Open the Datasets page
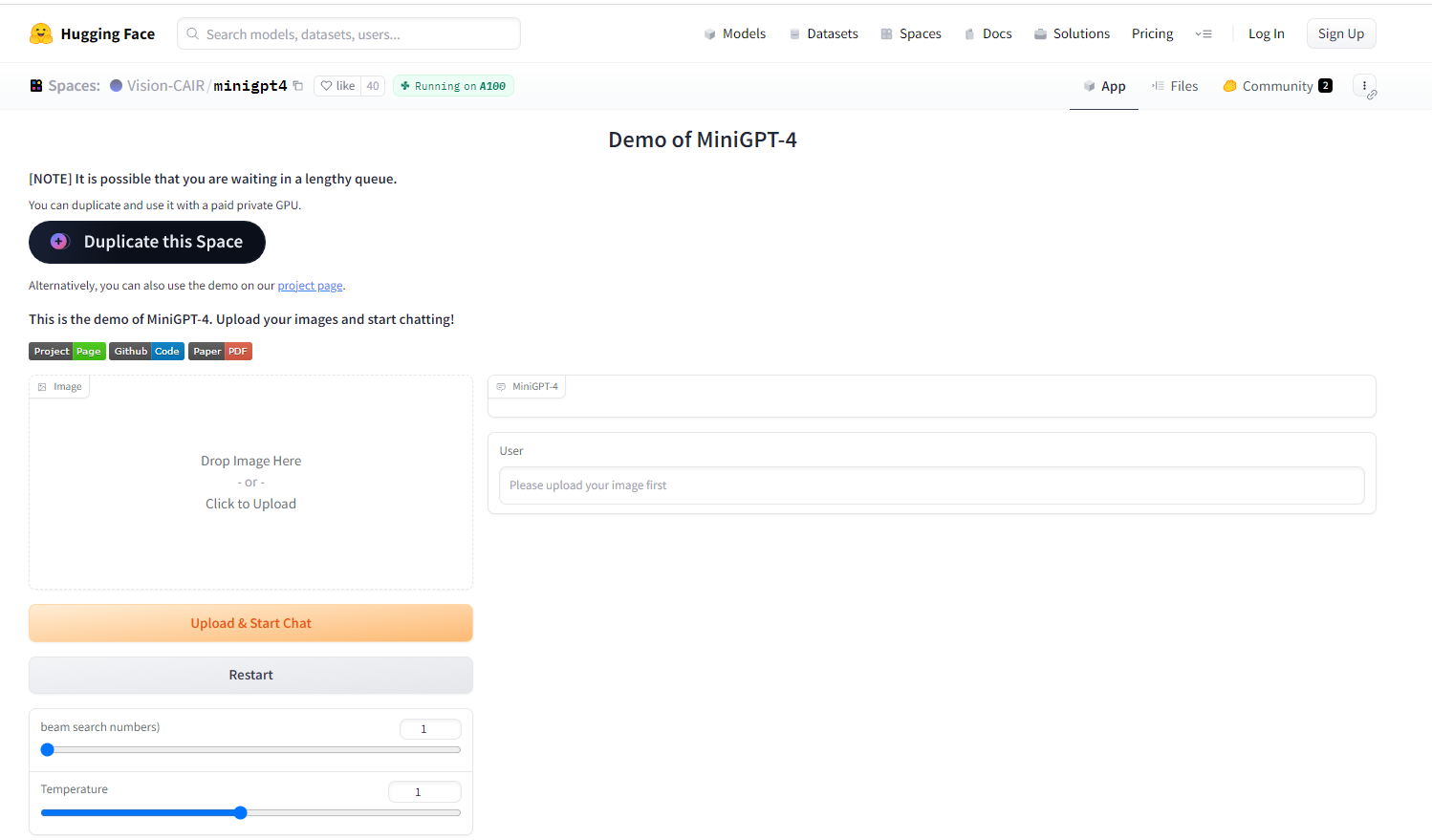Image resolution: width=1432 pixels, height=840 pixels. (x=823, y=33)
